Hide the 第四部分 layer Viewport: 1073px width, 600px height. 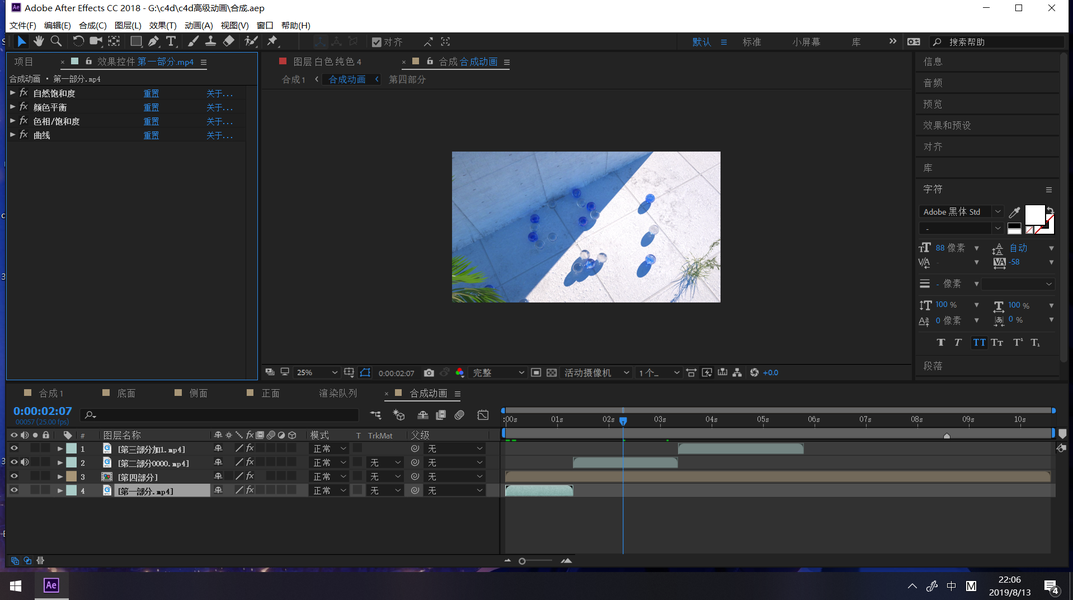tap(14, 477)
